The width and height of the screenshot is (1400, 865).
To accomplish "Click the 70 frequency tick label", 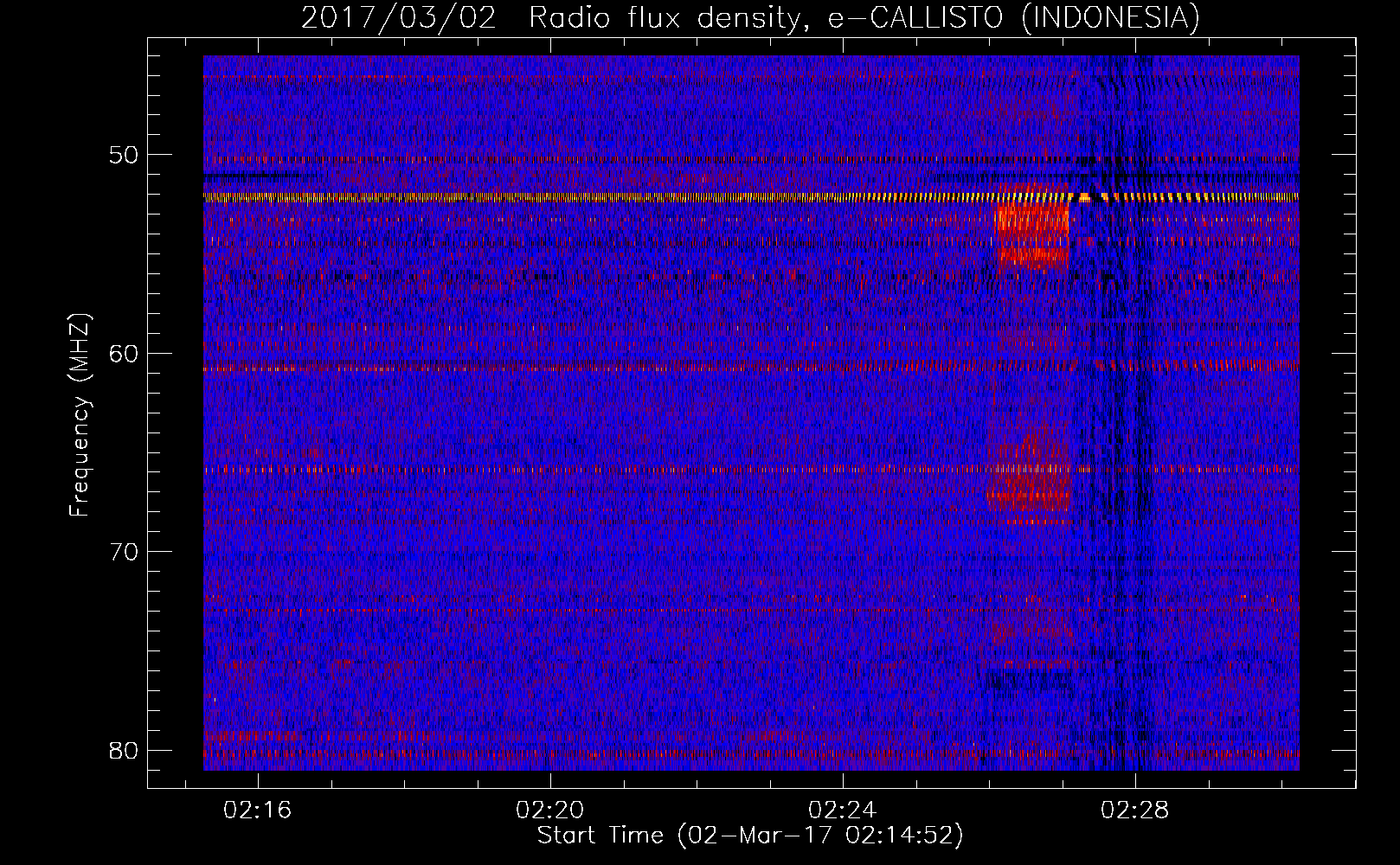I will [124, 552].
